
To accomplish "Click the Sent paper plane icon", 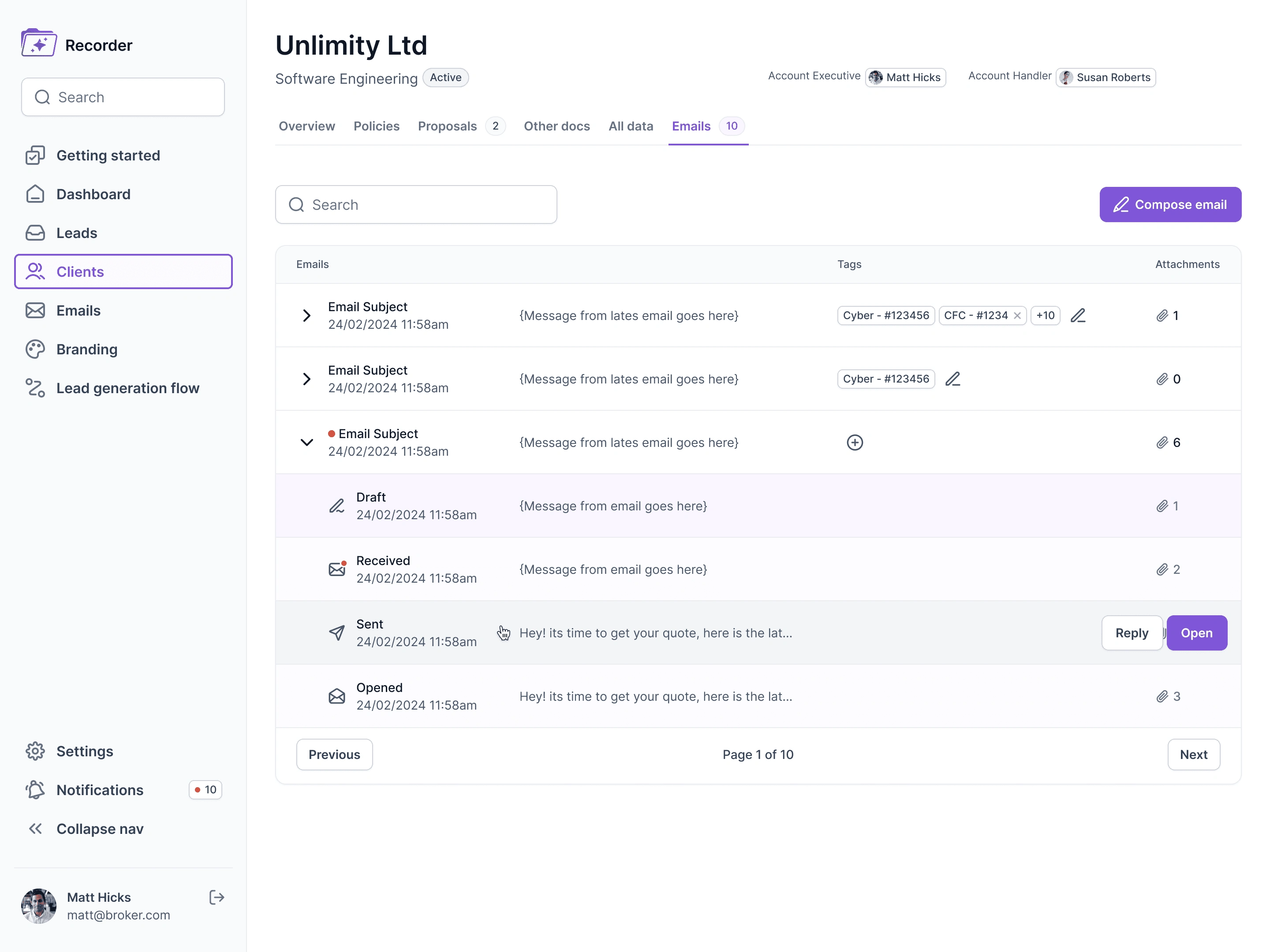I will [x=336, y=633].
